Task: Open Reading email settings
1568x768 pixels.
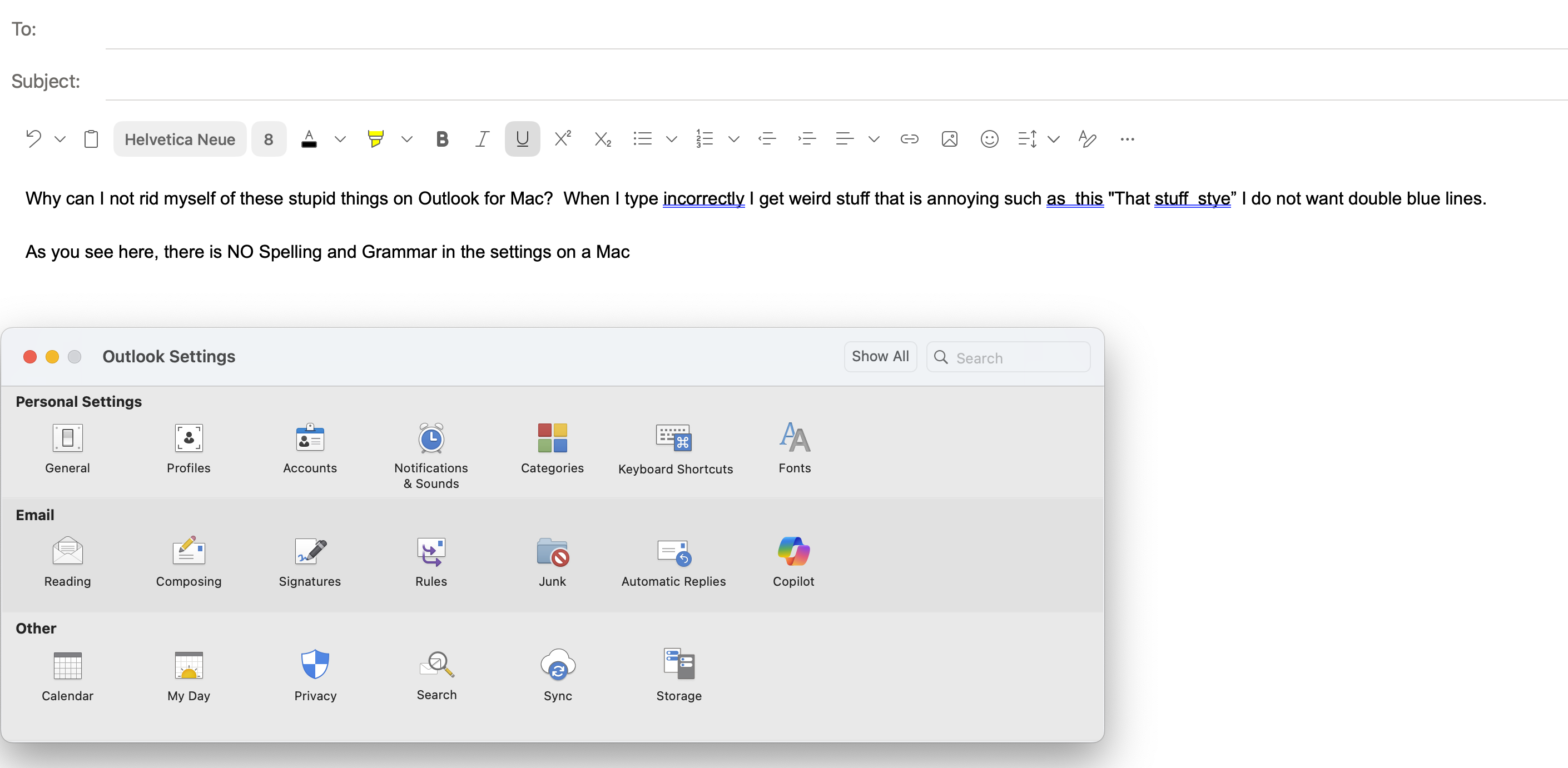Action: coord(68,561)
